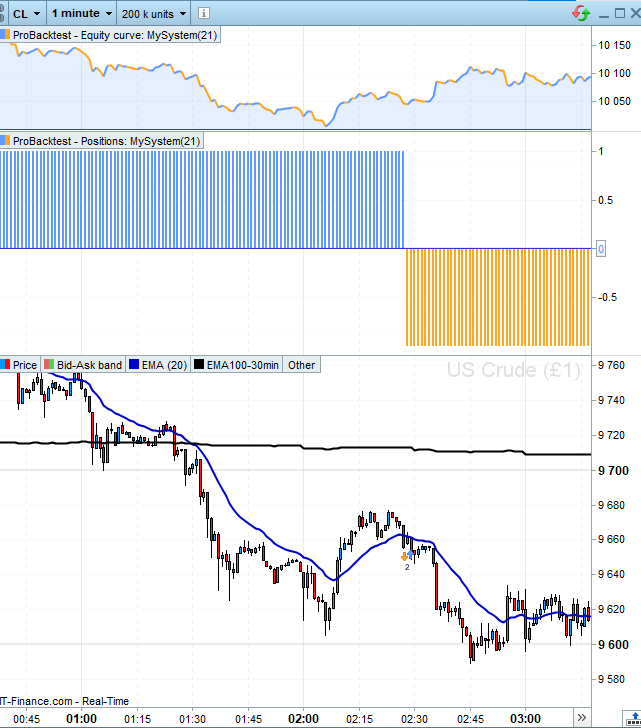The width and height of the screenshot is (641, 728).
Task: Click the Positions label color icon
Action: pyautogui.click(x=5, y=141)
